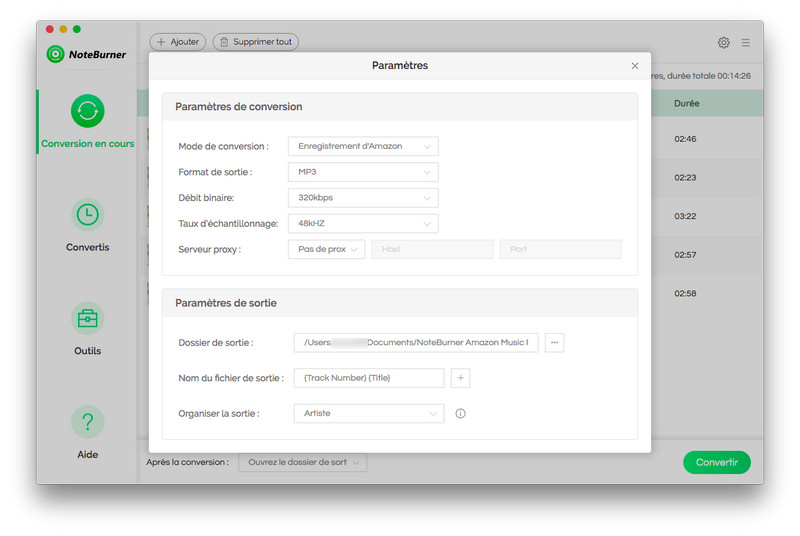Open the hamburger menu icon
800x536 pixels.
(x=745, y=43)
